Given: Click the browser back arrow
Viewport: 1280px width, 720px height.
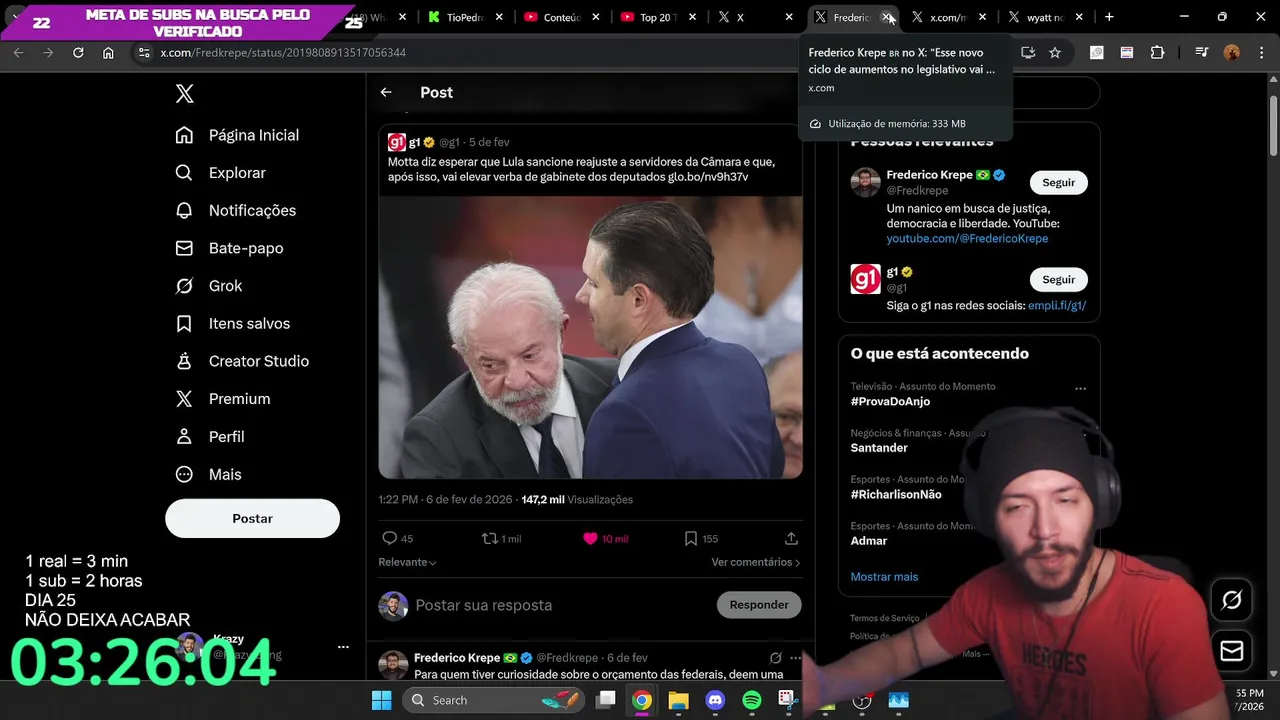Looking at the screenshot, I should coord(18,52).
